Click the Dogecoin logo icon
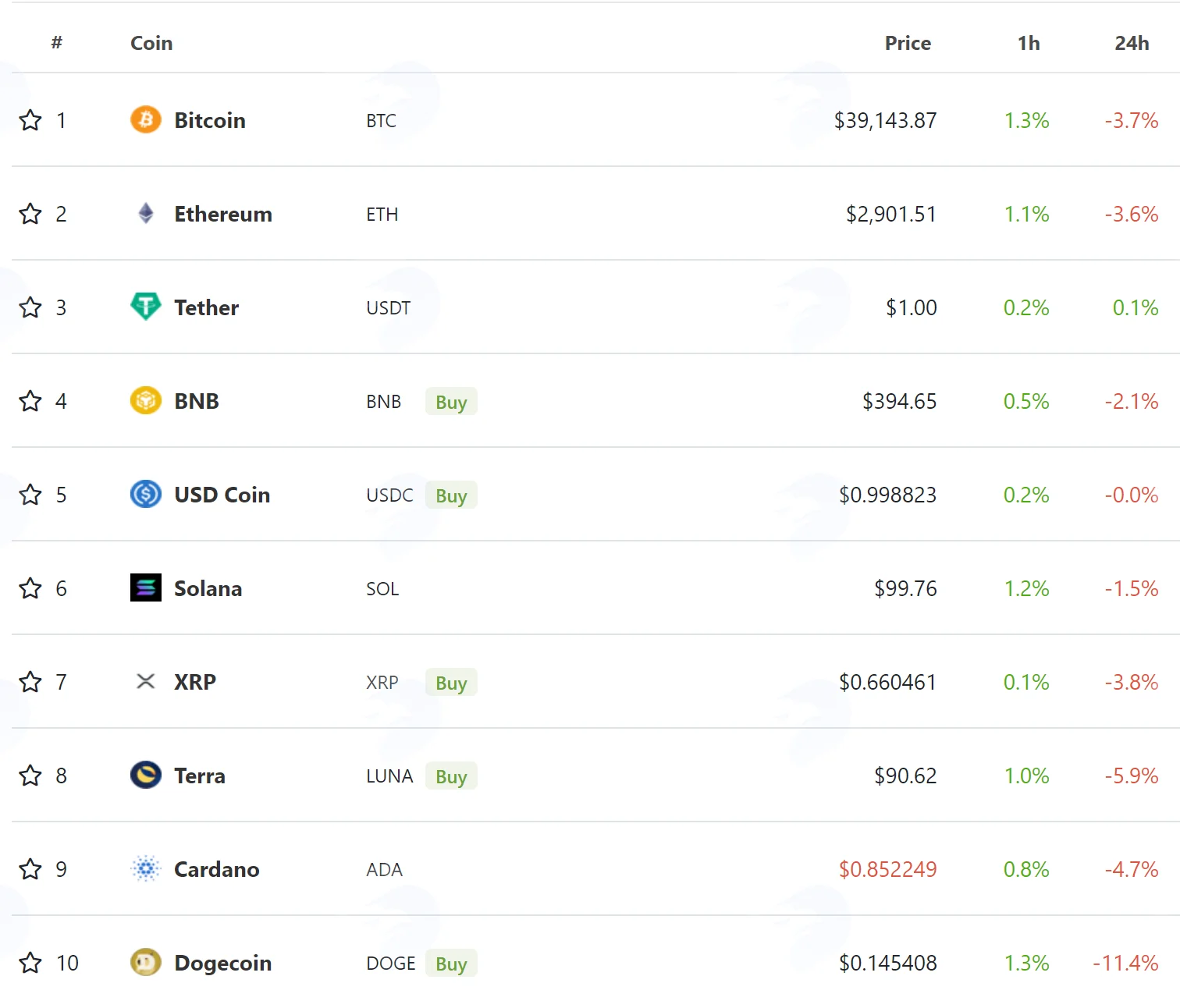 [145, 962]
